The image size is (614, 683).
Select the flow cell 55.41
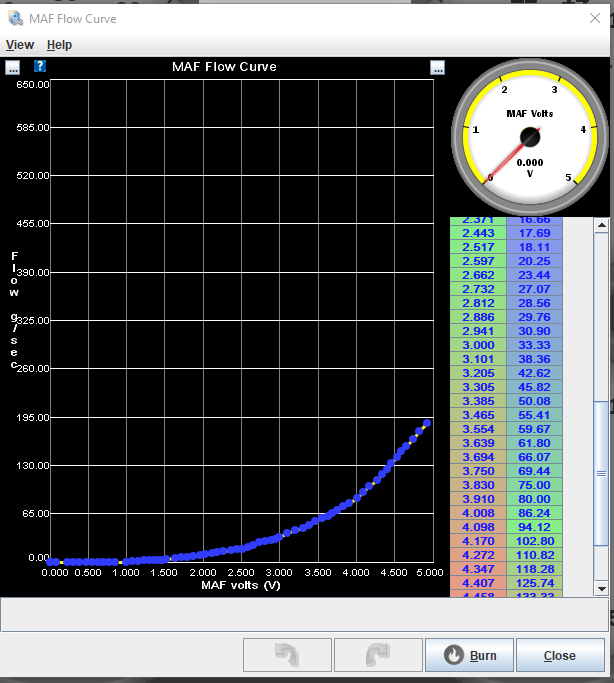point(534,415)
